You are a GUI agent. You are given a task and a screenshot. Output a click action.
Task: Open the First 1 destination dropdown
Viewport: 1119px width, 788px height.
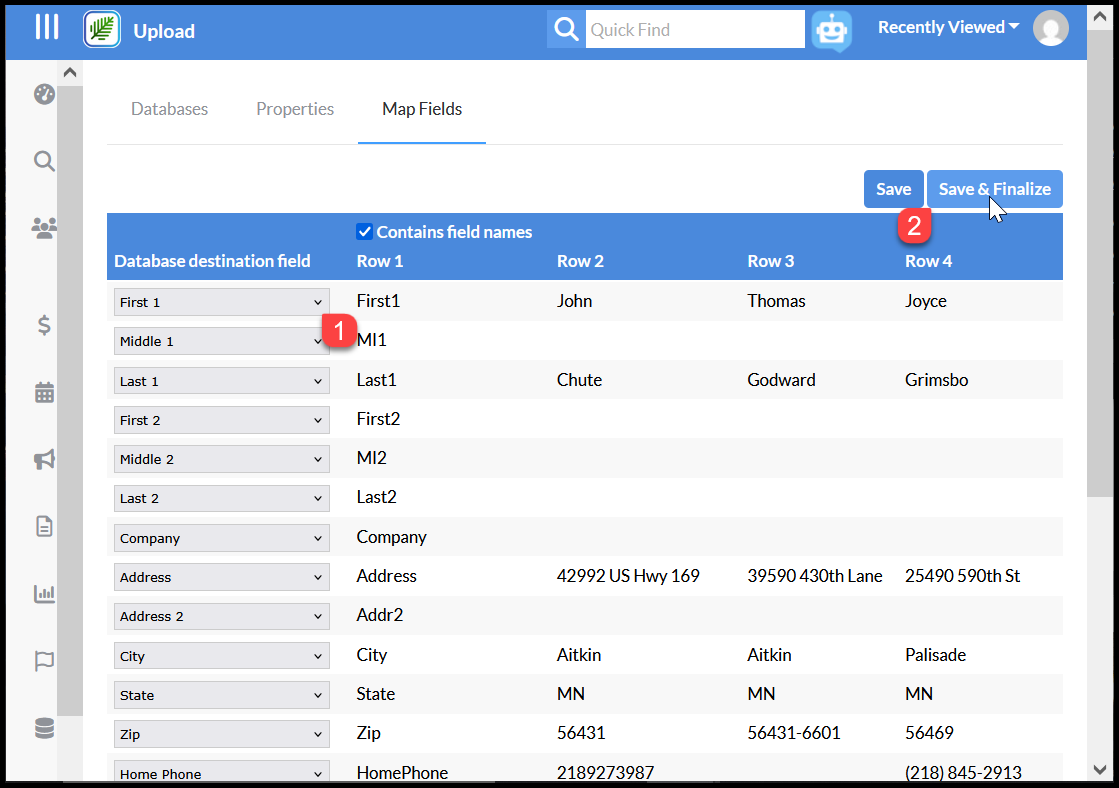click(222, 302)
